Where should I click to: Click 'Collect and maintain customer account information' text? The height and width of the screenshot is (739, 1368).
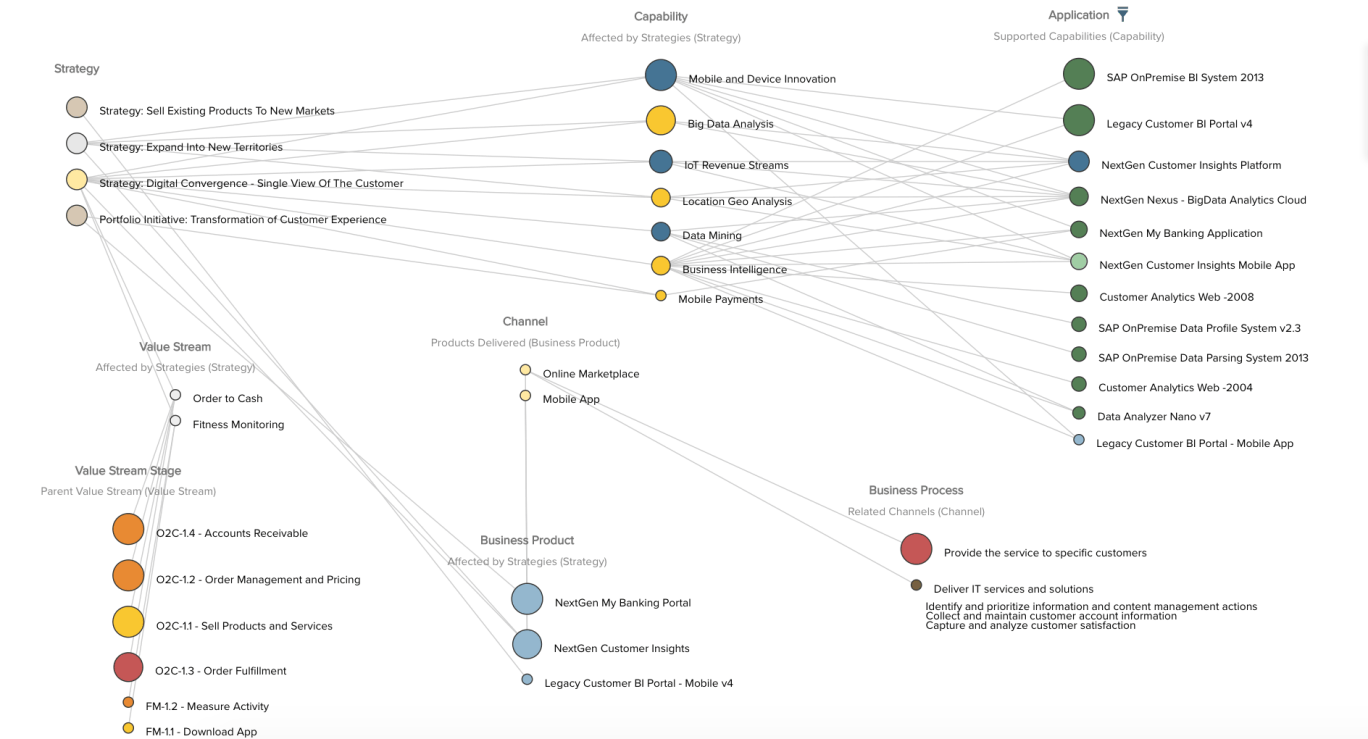[x=1051, y=616]
